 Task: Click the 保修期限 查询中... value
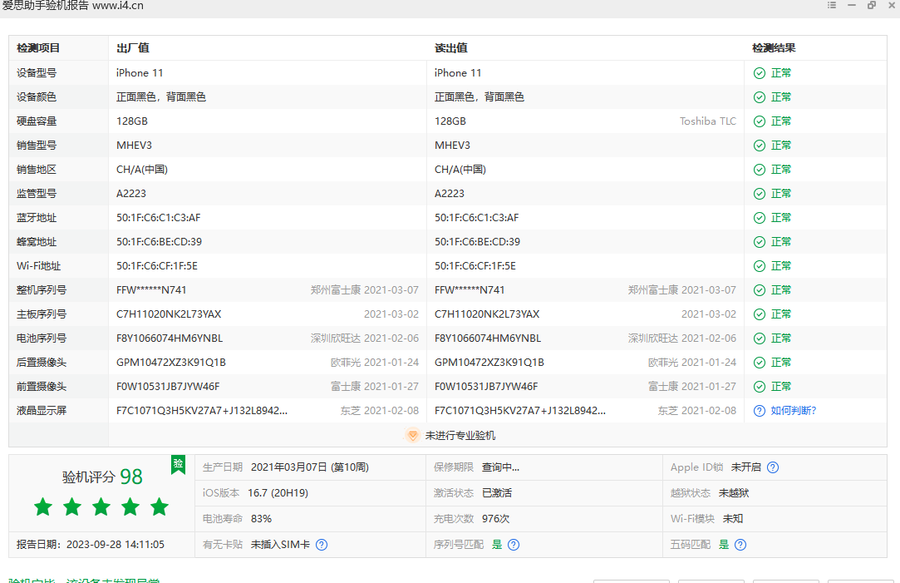(501, 467)
